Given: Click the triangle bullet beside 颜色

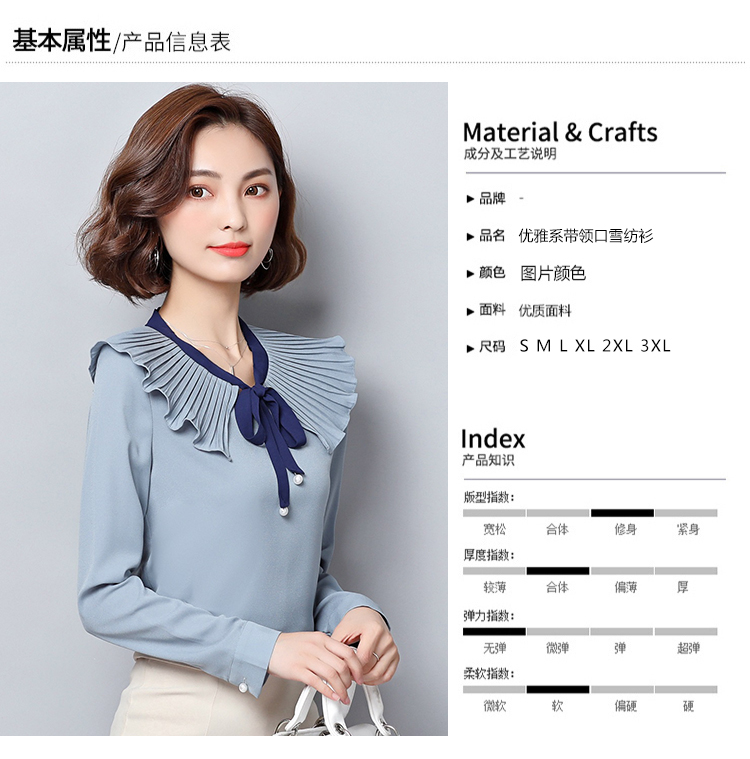Looking at the screenshot, I should coord(470,274).
